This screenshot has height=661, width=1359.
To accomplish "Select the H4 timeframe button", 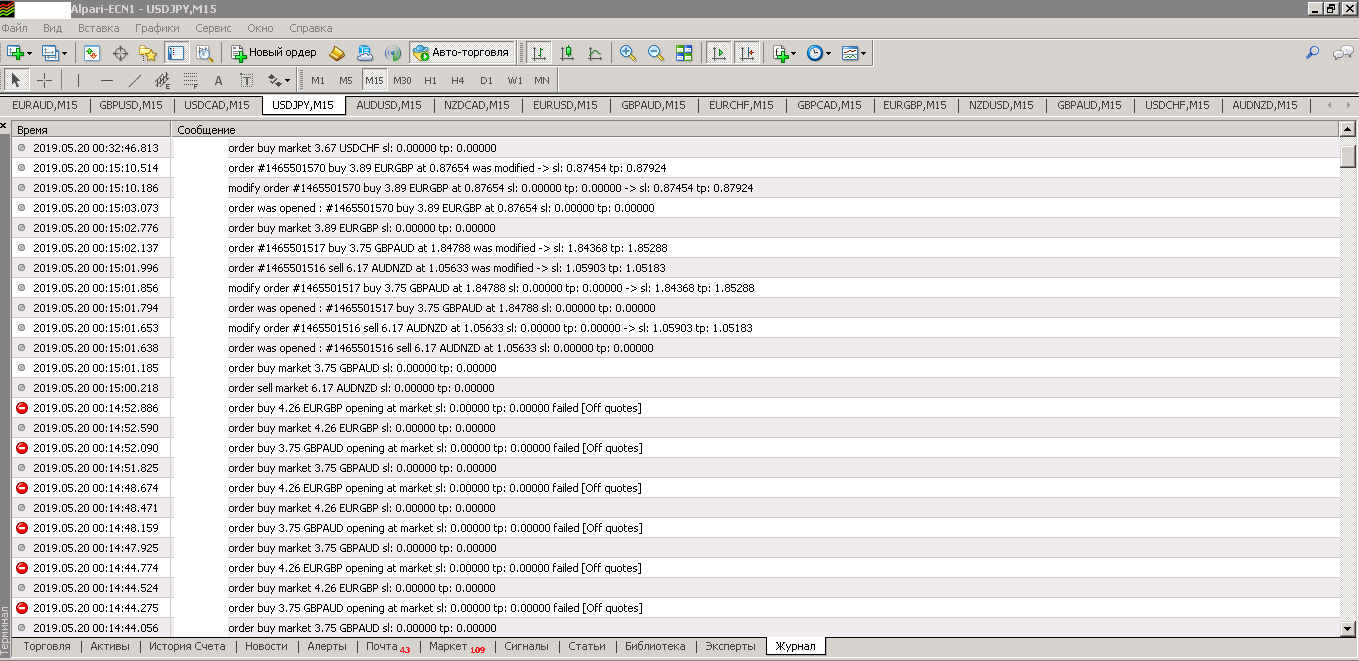I will point(457,80).
